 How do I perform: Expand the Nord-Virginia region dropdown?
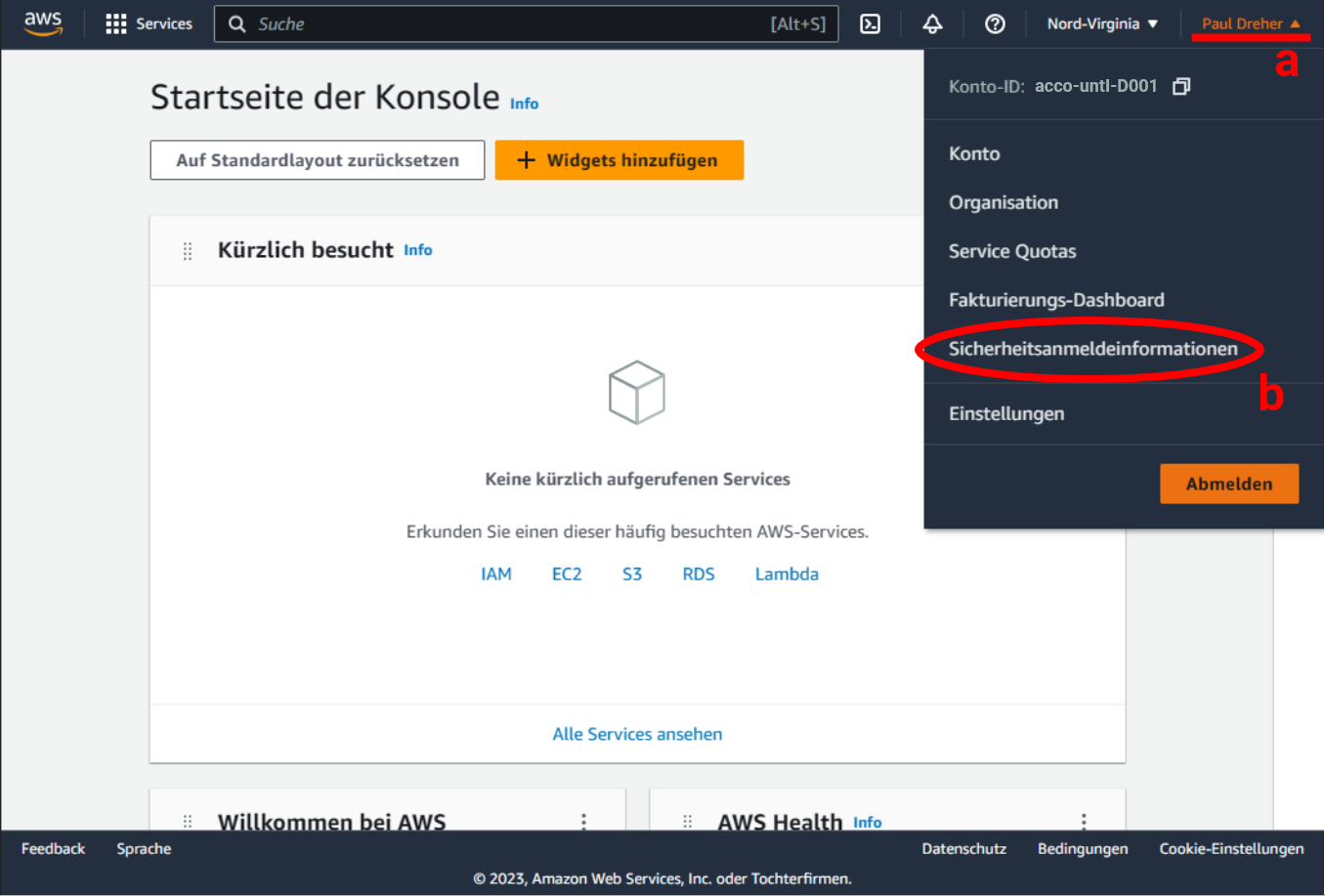tap(1102, 23)
